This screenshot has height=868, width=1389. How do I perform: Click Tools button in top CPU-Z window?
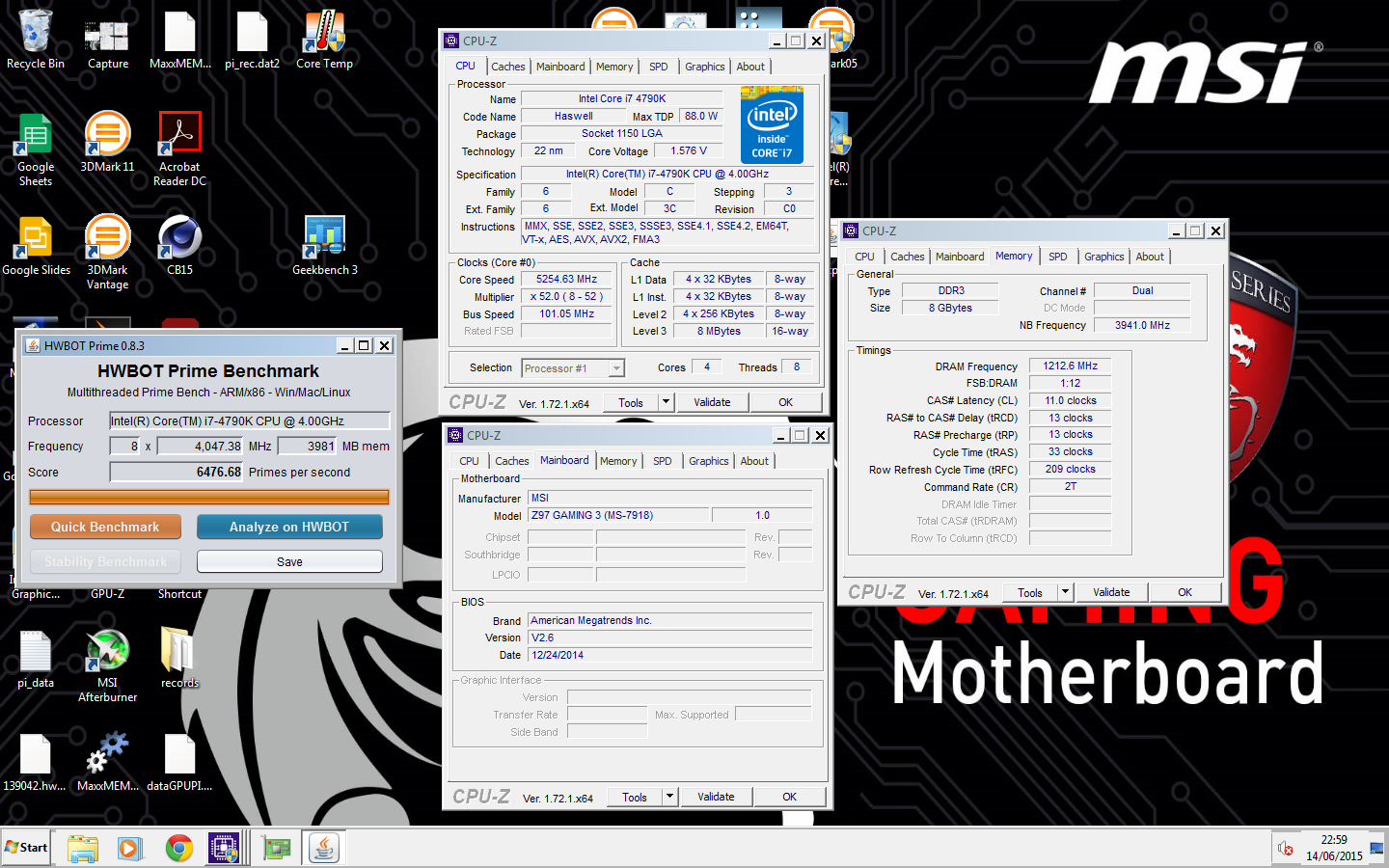(631, 402)
